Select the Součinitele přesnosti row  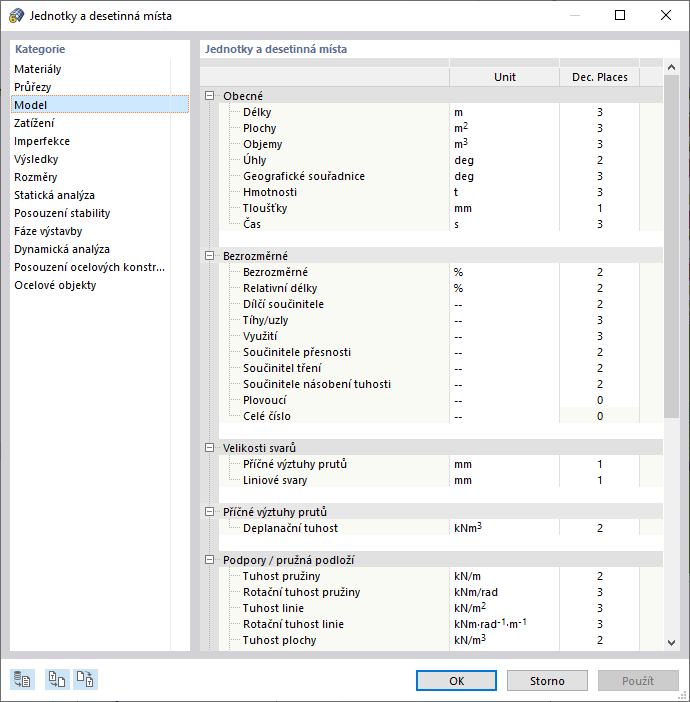pyautogui.click(x=441, y=352)
